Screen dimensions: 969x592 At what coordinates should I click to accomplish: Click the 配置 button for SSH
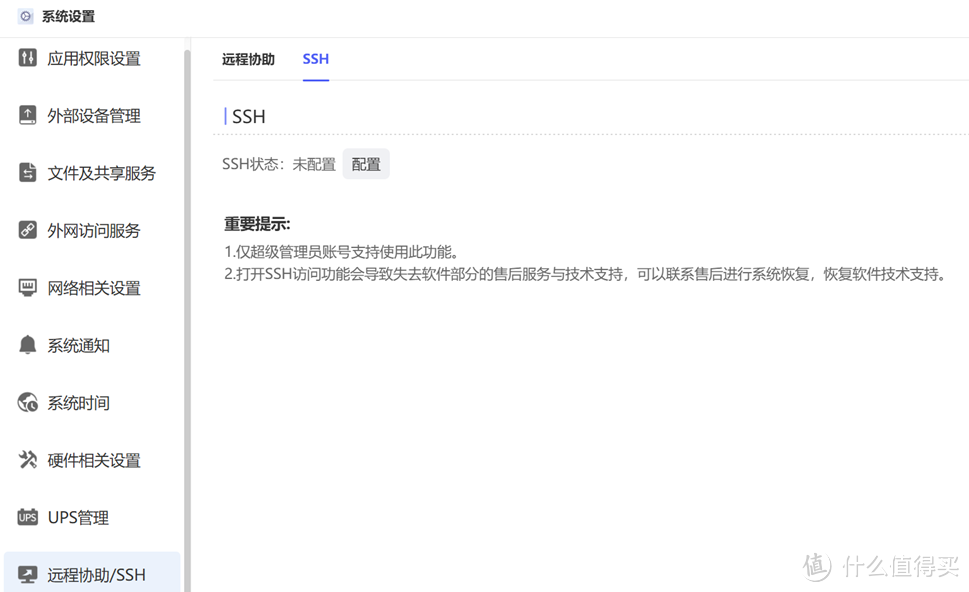(x=366, y=163)
